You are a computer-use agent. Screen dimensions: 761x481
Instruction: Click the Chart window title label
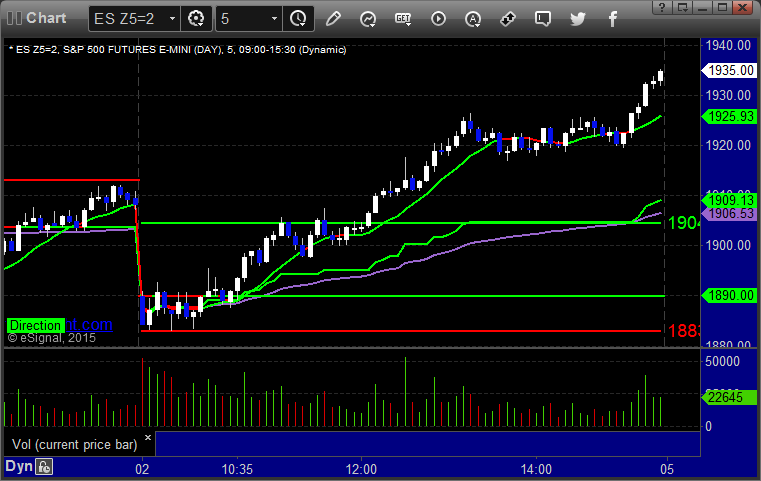tap(46, 18)
